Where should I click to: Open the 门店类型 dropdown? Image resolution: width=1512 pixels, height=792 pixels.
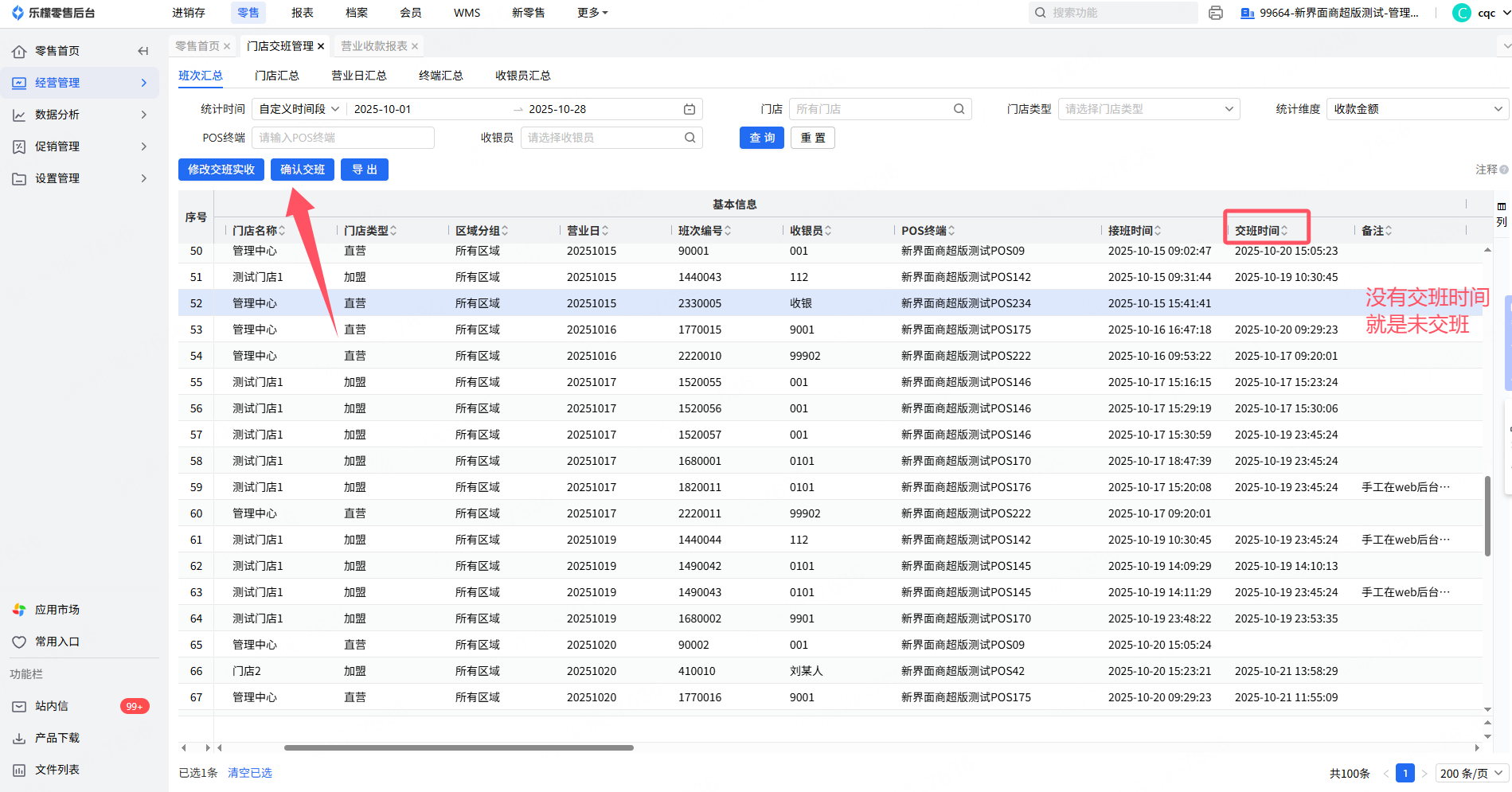point(1148,109)
